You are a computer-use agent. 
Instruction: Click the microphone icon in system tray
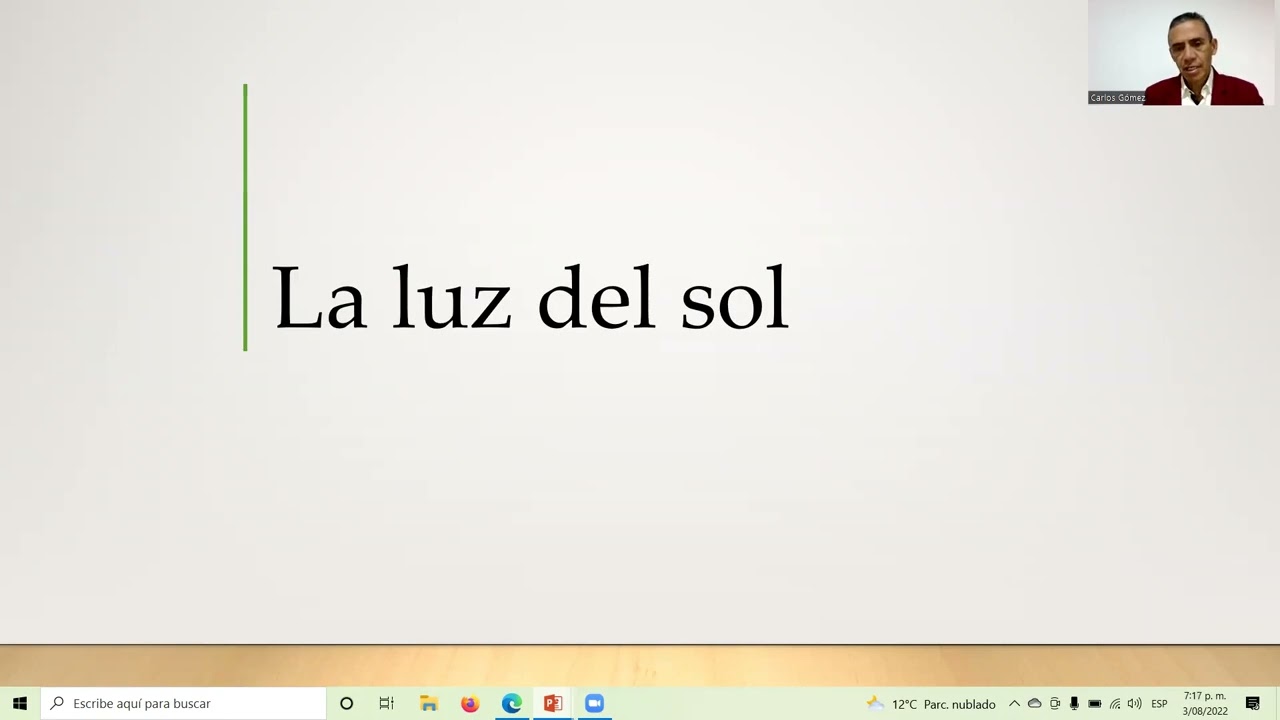pos(1074,704)
